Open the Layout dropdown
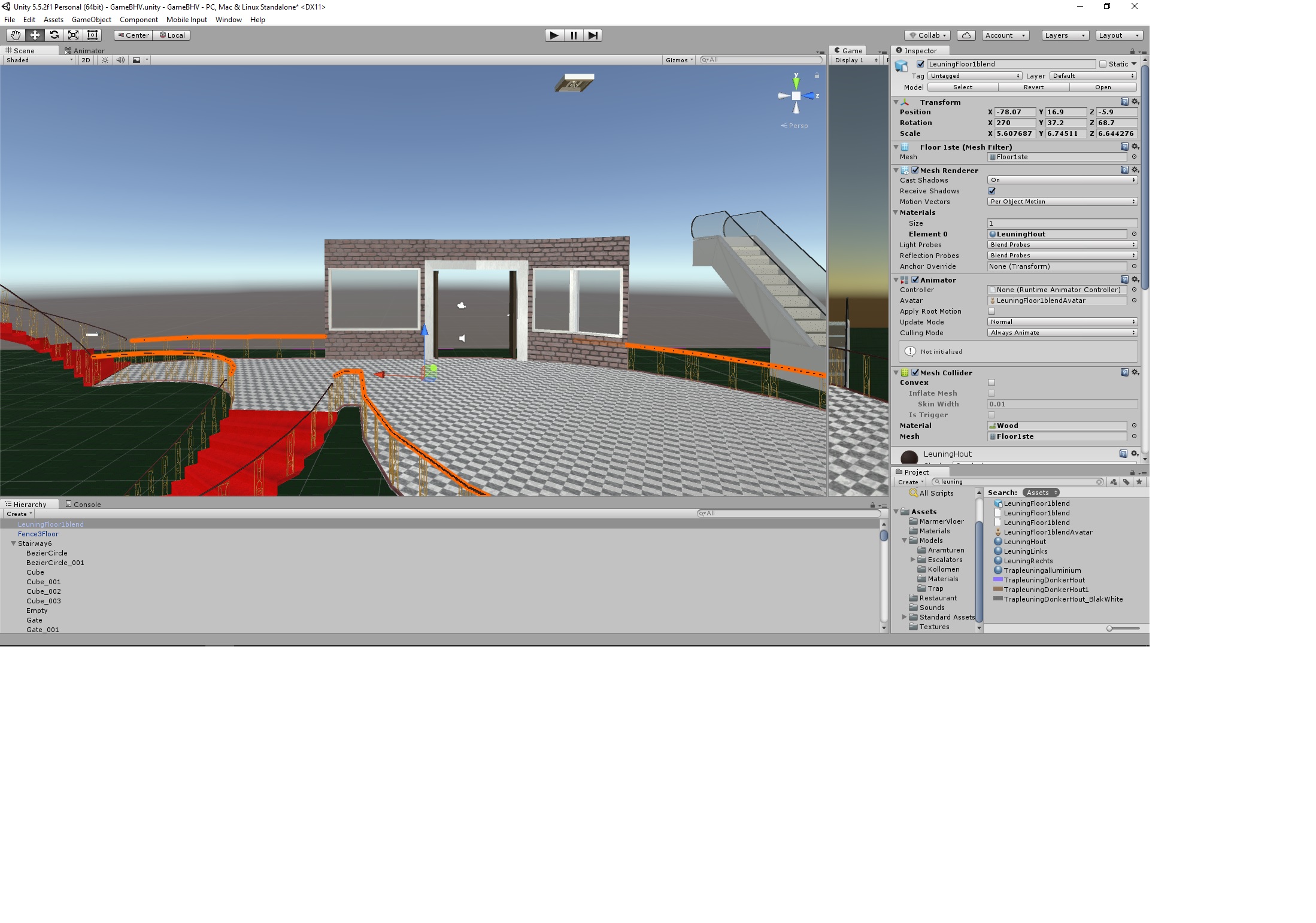 click(1118, 35)
